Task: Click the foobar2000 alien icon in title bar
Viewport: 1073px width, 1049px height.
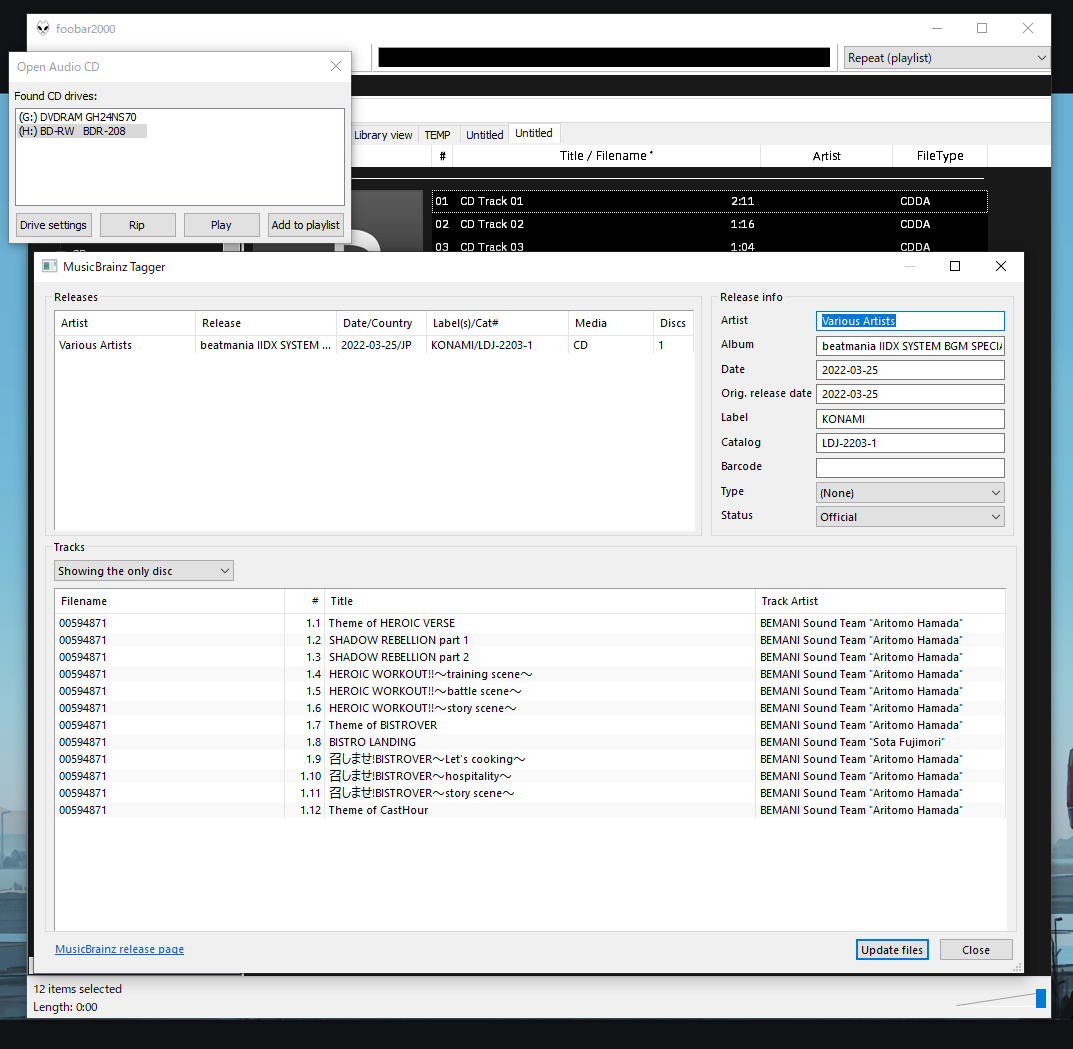Action: (x=43, y=29)
